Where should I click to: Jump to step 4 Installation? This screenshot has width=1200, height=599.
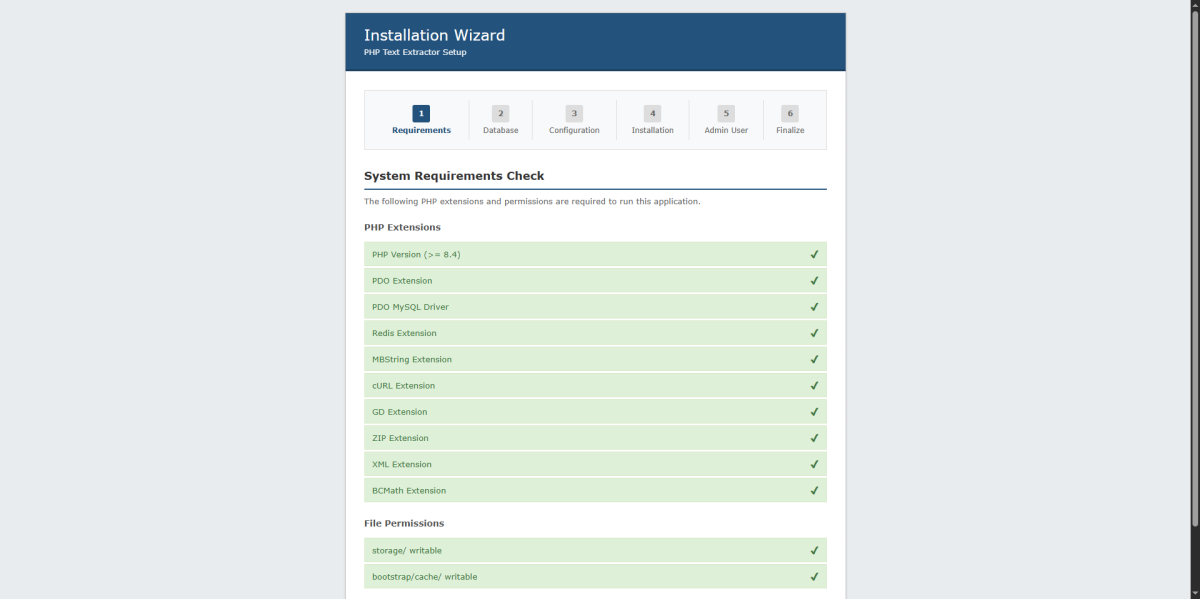click(652, 120)
